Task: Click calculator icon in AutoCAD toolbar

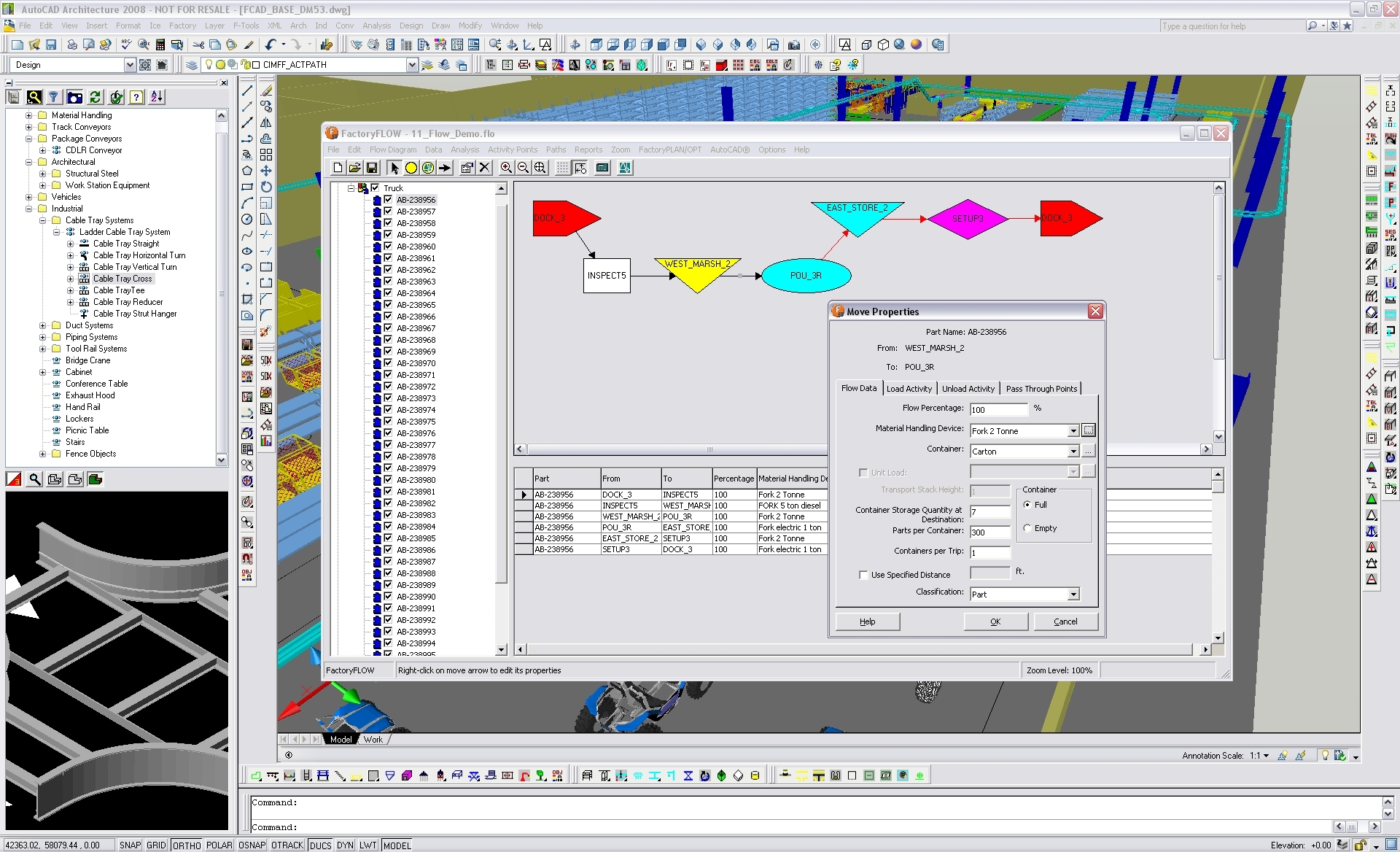Action: point(160,44)
